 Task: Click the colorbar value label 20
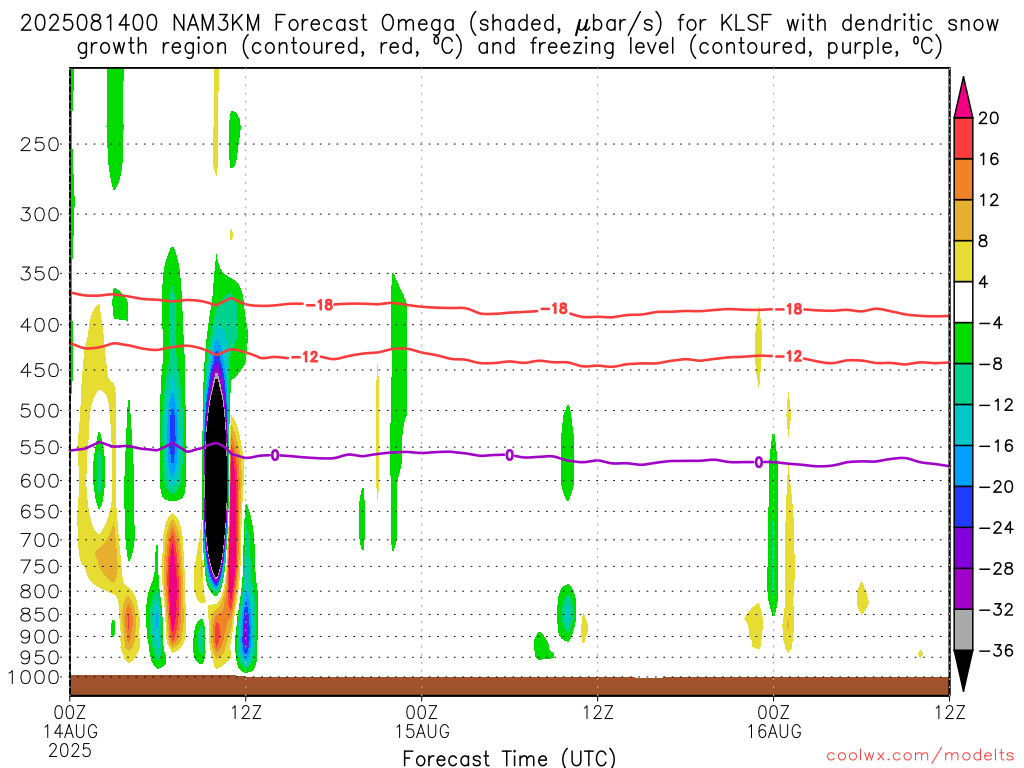pos(989,118)
